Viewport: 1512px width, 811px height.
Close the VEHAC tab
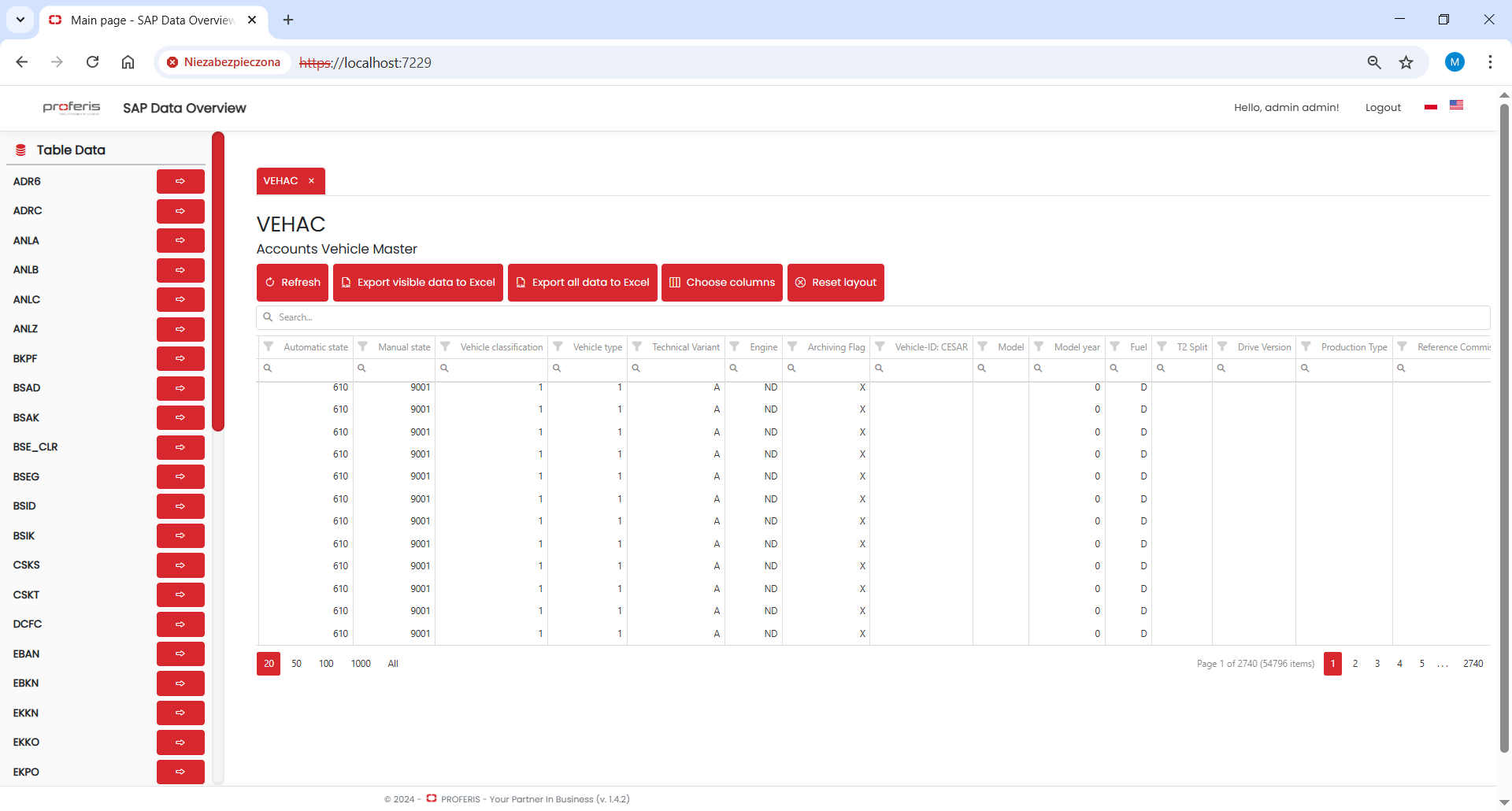pyautogui.click(x=312, y=181)
